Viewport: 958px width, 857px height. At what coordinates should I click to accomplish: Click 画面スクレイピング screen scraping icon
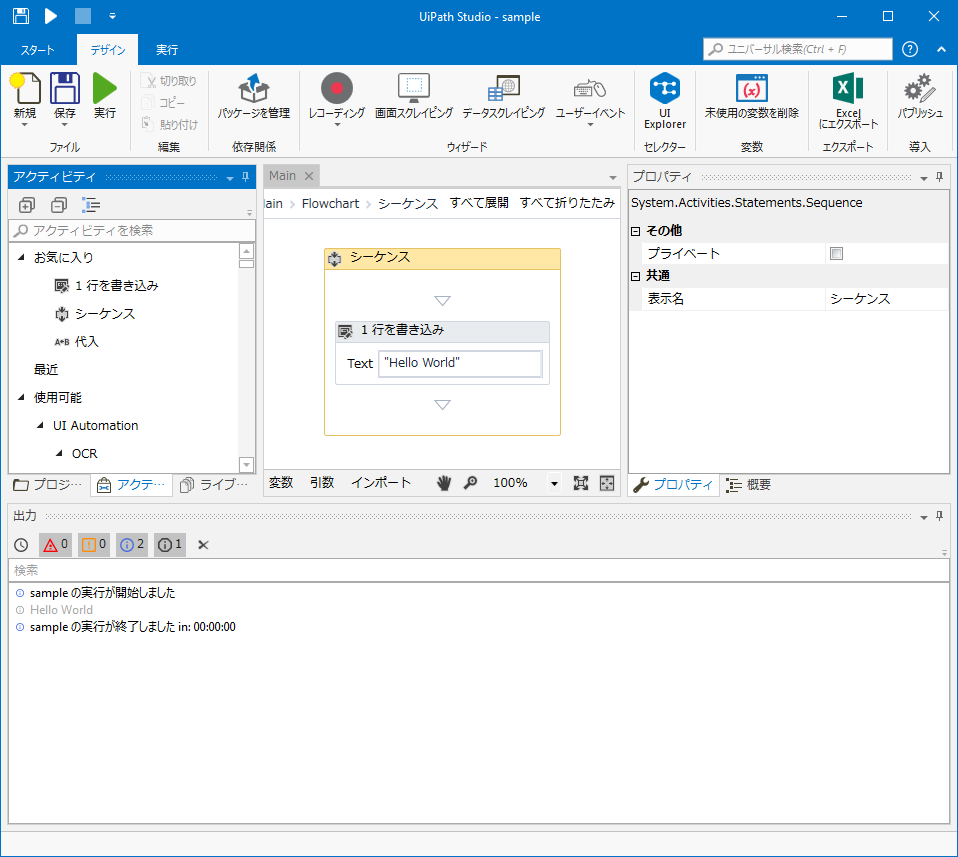point(414,89)
